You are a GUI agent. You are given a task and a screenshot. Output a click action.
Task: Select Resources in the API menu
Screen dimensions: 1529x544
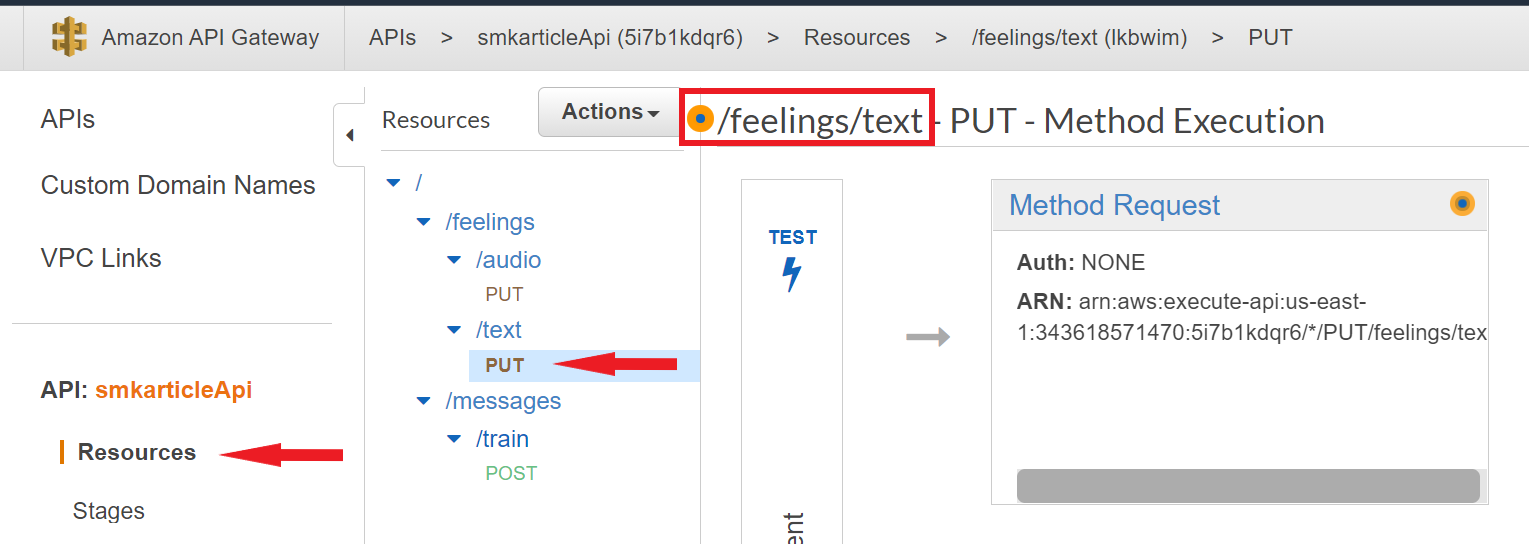(137, 452)
